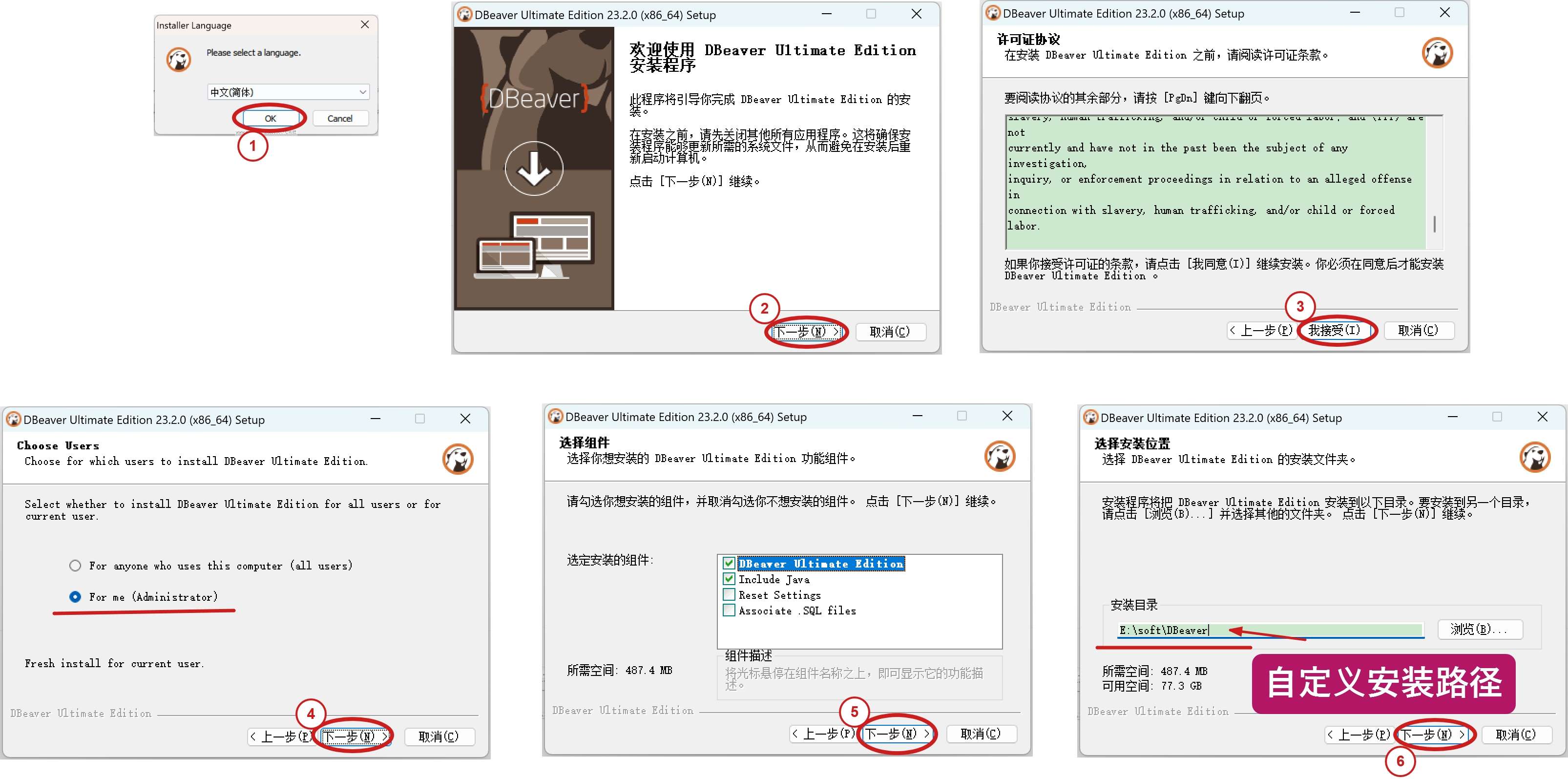Click 上一步(P) in the 选择安装位置 window

tap(1358, 735)
